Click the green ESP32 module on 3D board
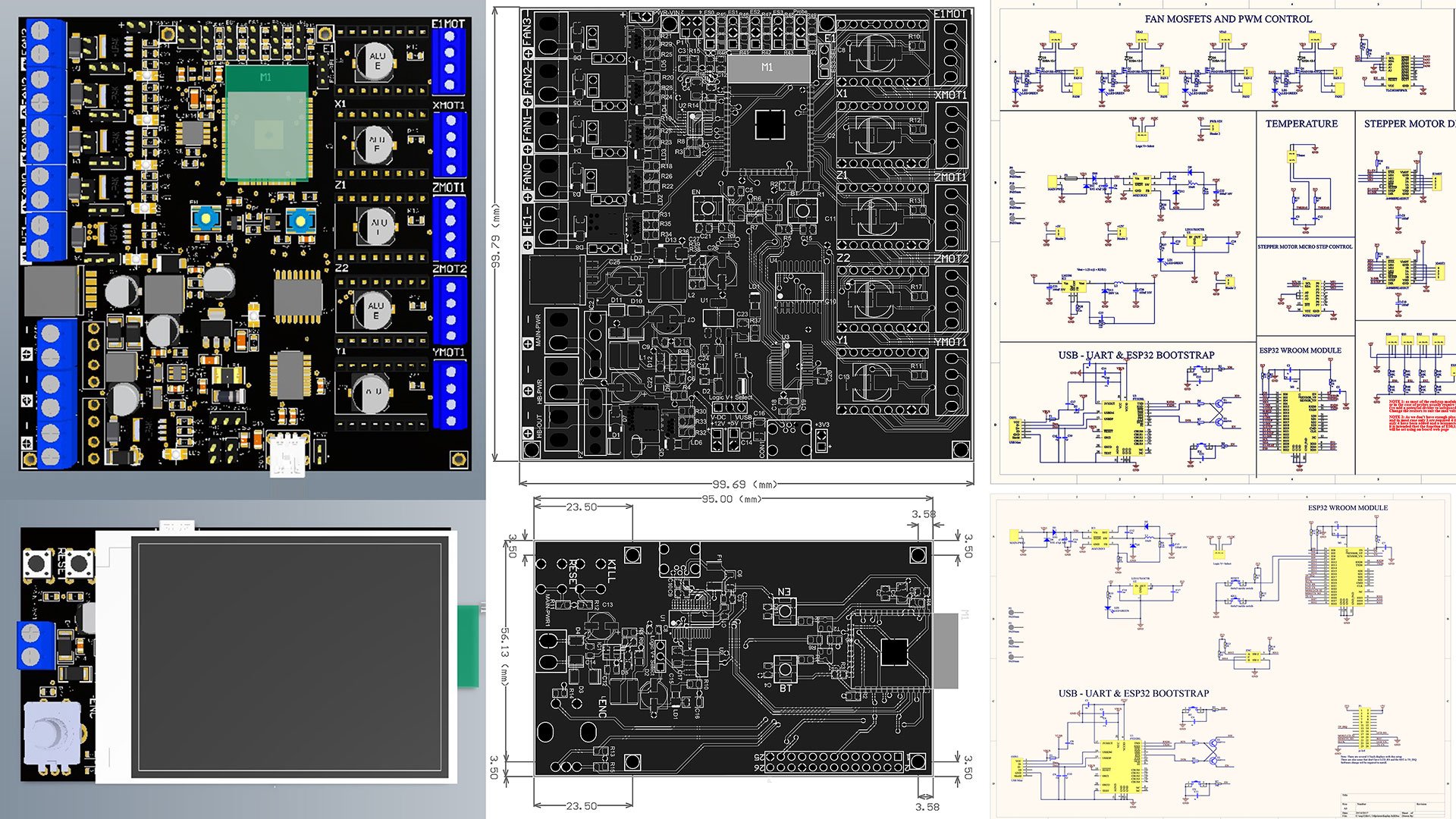Viewport: 1456px width, 819px height. pyautogui.click(x=267, y=124)
